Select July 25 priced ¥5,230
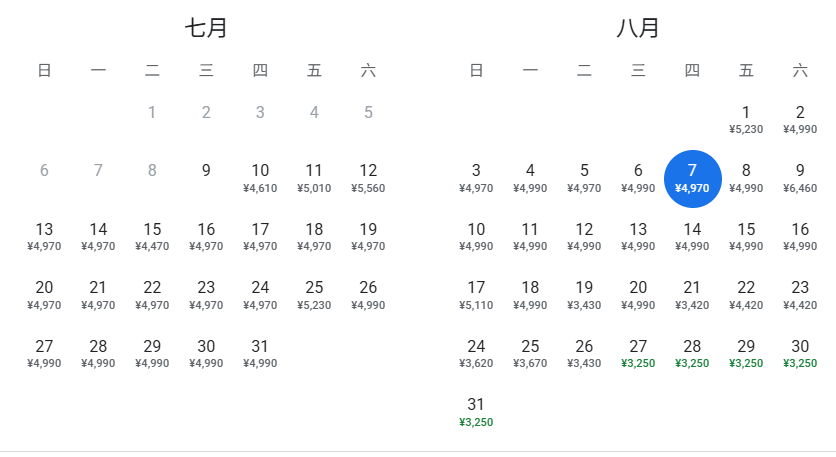The height and width of the screenshot is (457, 836). [314, 294]
